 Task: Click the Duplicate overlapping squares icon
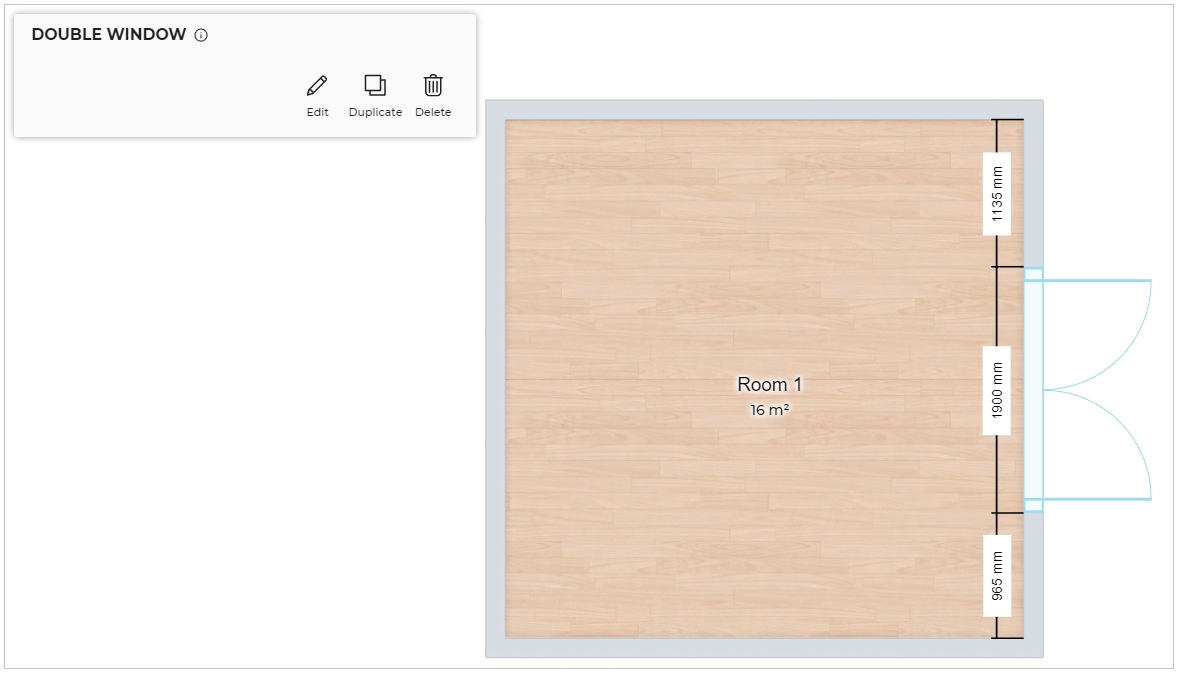[375, 86]
